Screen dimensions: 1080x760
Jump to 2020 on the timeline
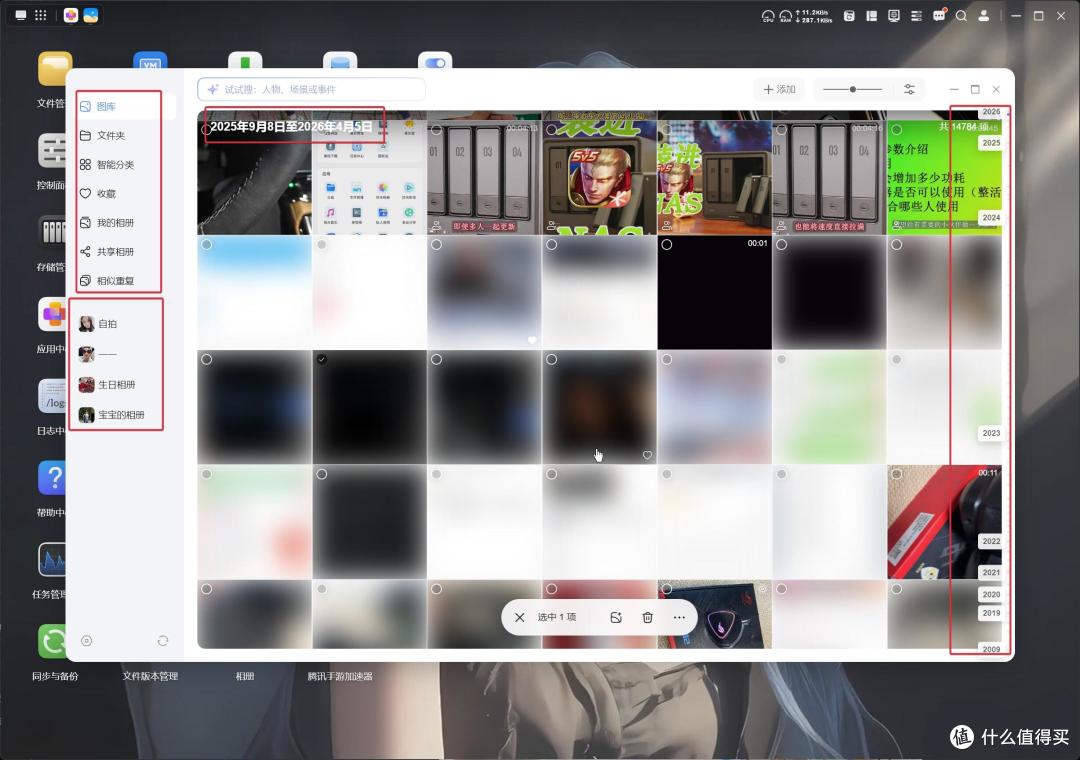991,595
